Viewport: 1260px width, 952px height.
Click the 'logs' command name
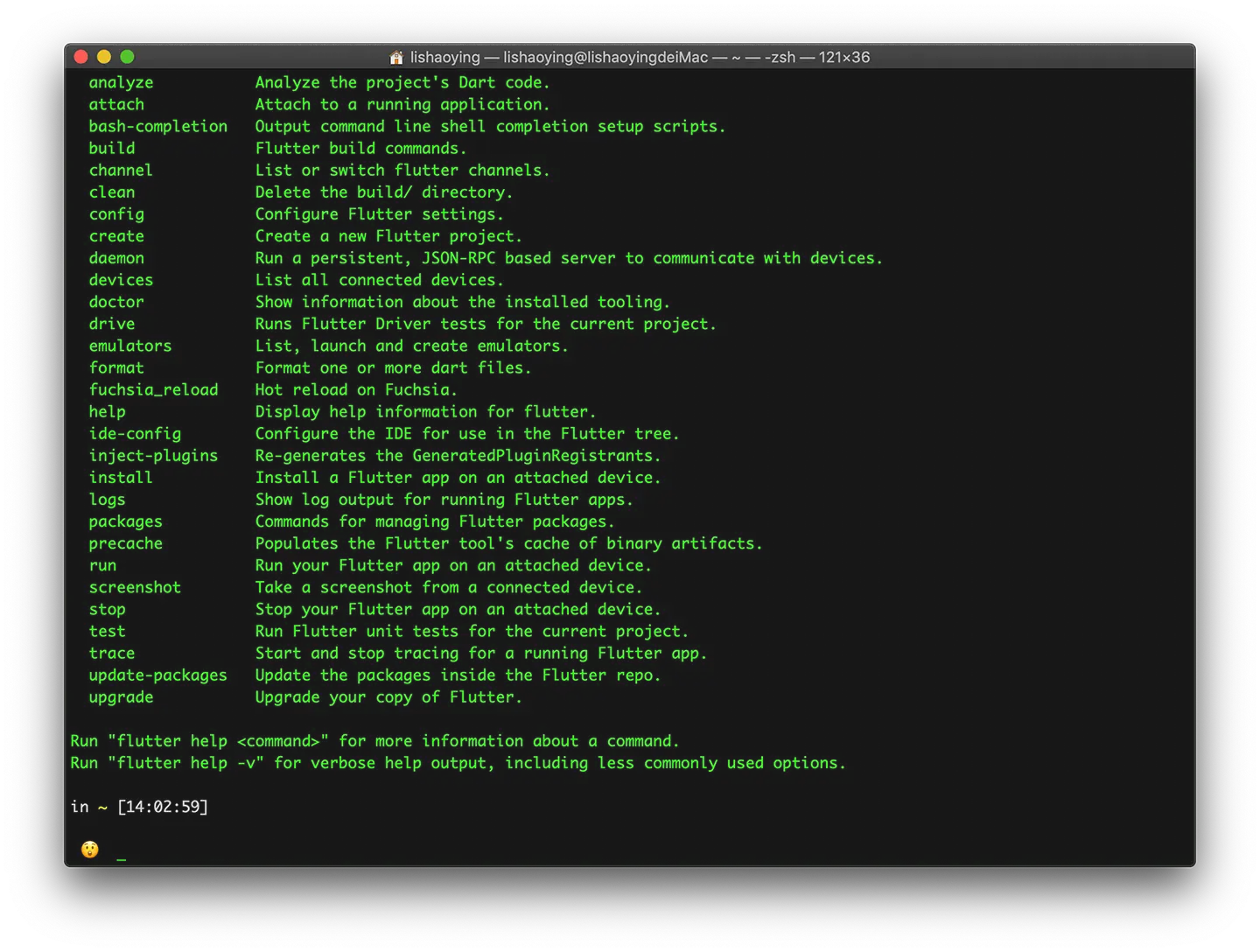click(x=107, y=500)
